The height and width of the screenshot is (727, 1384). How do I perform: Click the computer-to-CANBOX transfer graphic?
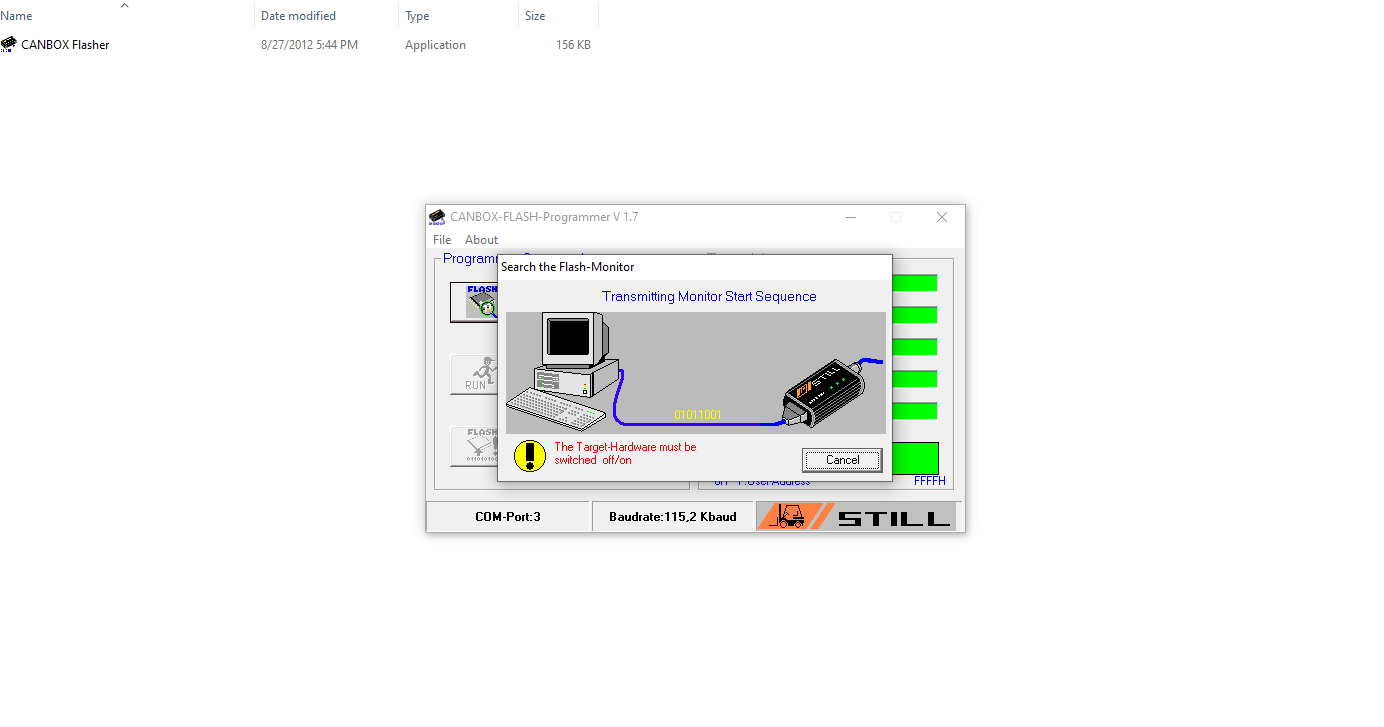click(694, 372)
